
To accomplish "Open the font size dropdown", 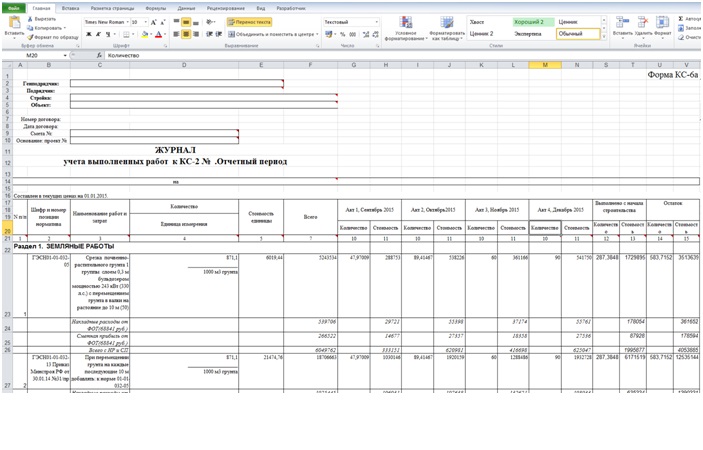I will point(145,22).
